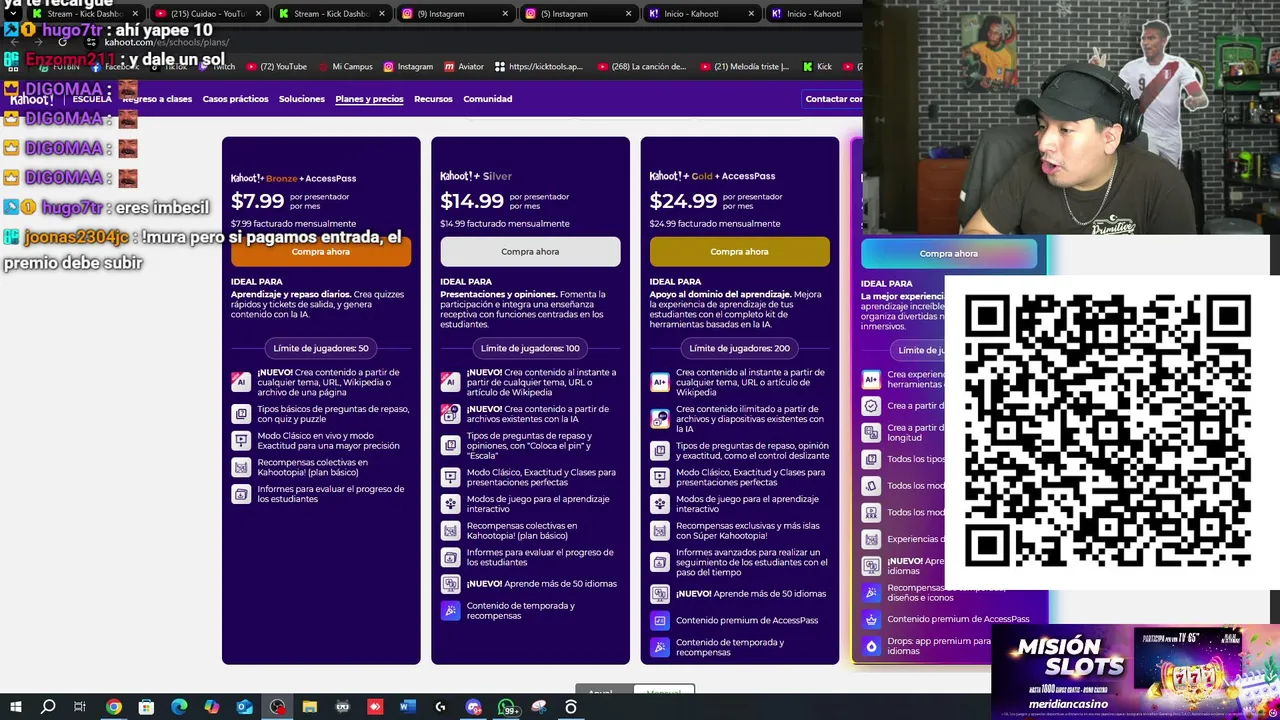Launch Microsoft Edge from the taskbar
The height and width of the screenshot is (720, 1280).
[x=179, y=707]
